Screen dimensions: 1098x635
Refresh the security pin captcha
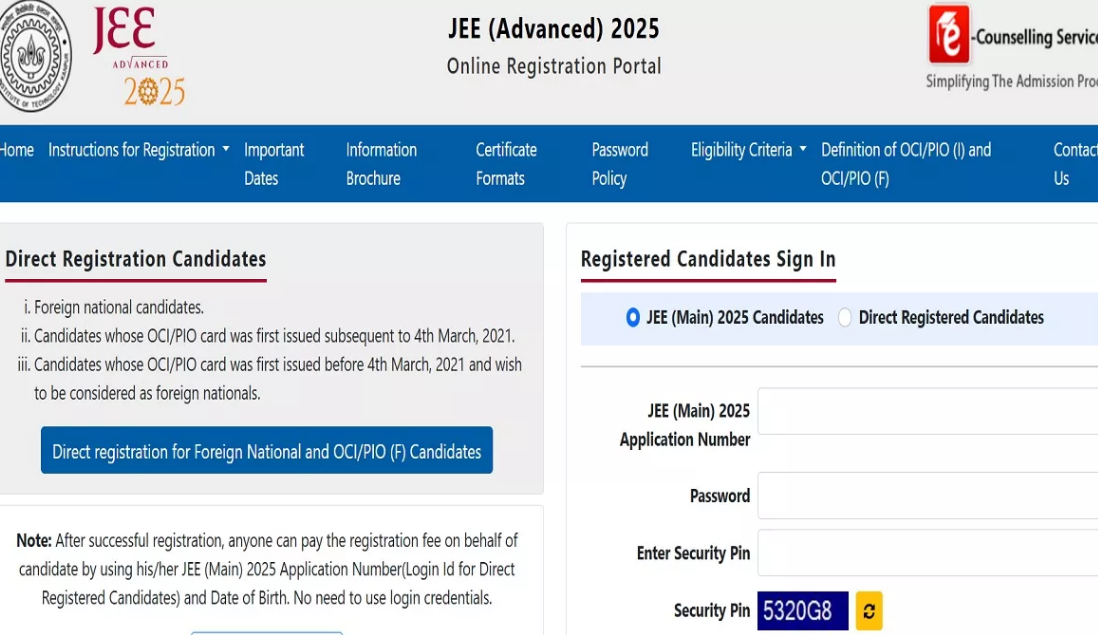click(869, 611)
